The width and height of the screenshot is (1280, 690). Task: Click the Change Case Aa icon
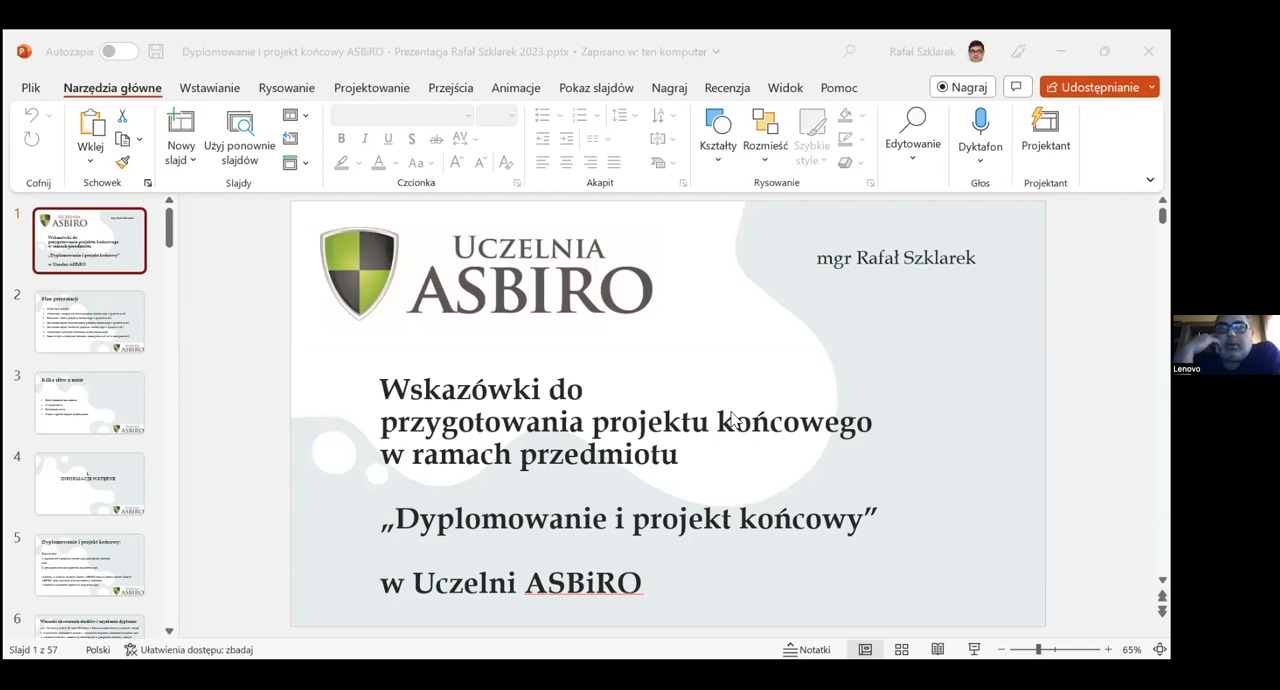[416, 162]
